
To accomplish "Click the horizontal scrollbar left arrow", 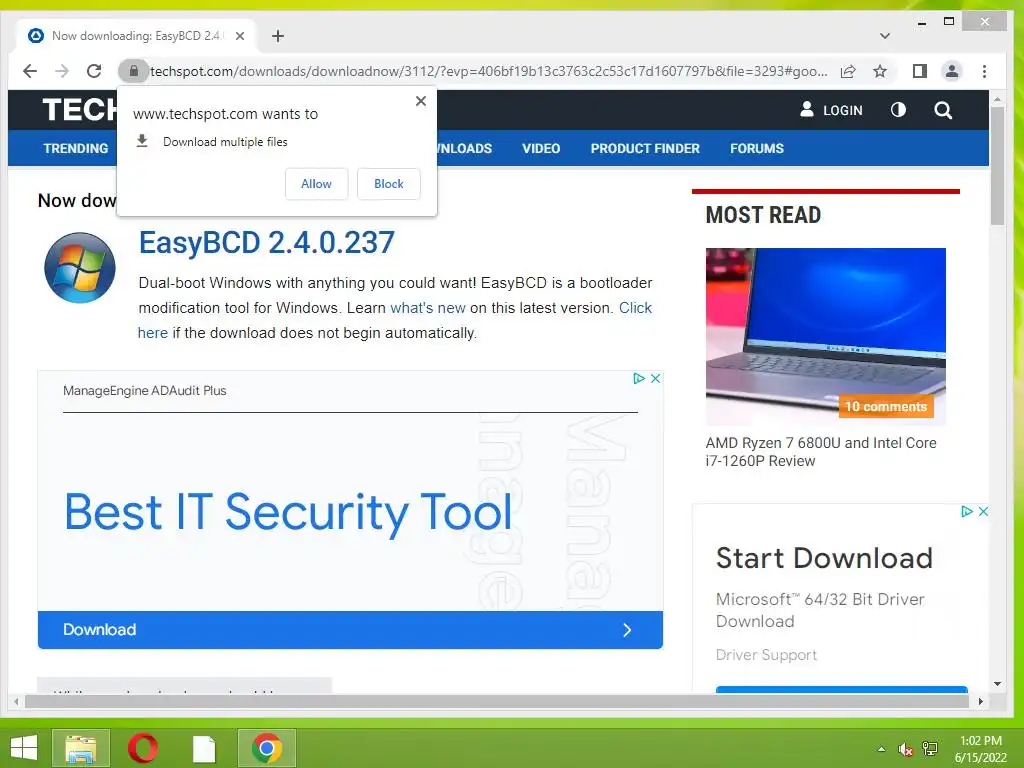I will point(16,701).
